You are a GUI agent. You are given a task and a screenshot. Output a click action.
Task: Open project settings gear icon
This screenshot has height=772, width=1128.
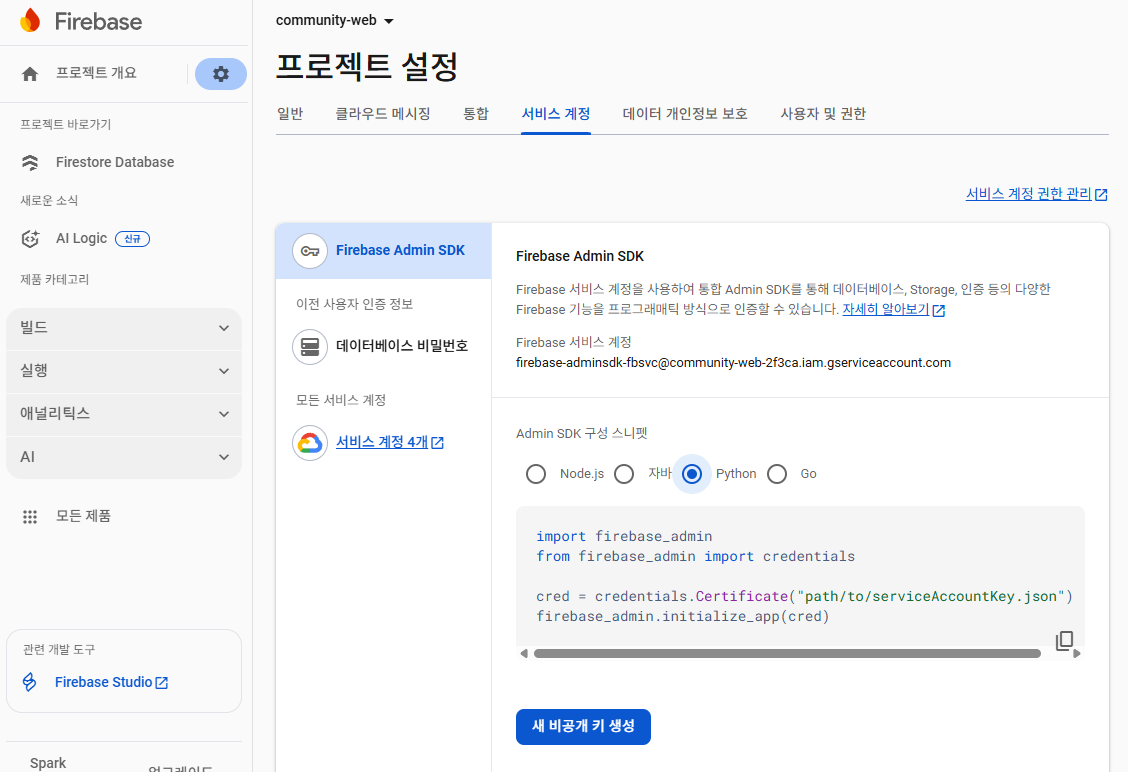click(x=221, y=74)
